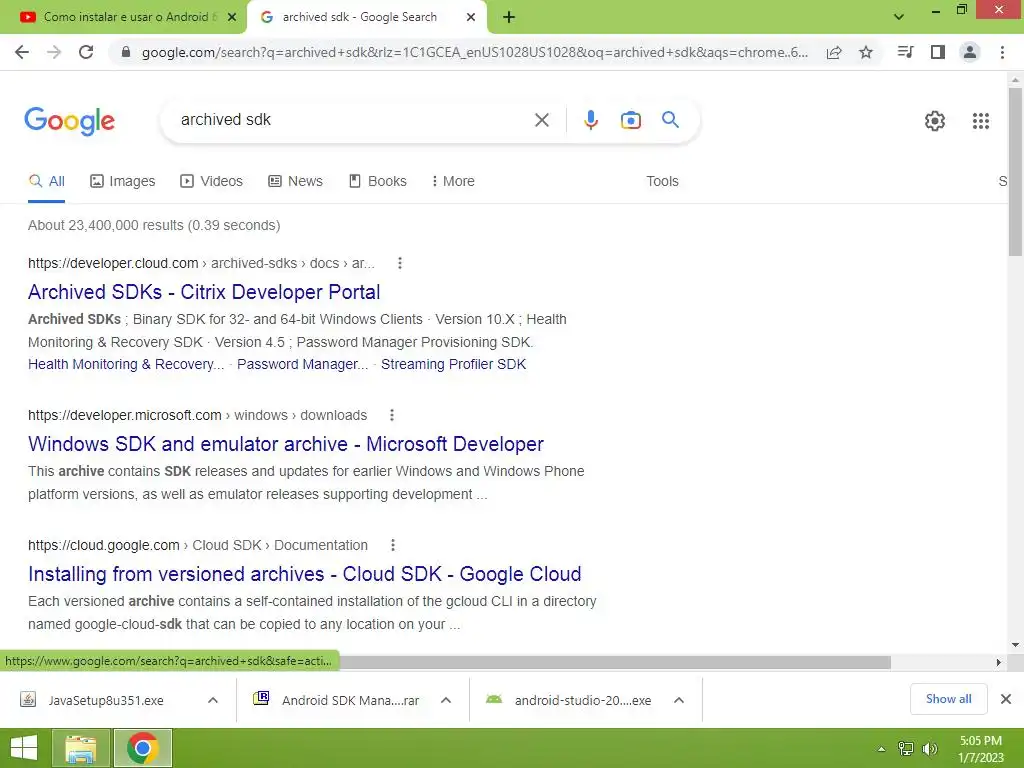1024x768 pixels.
Task: Open Installing from versioned archives link
Action: pos(304,574)
